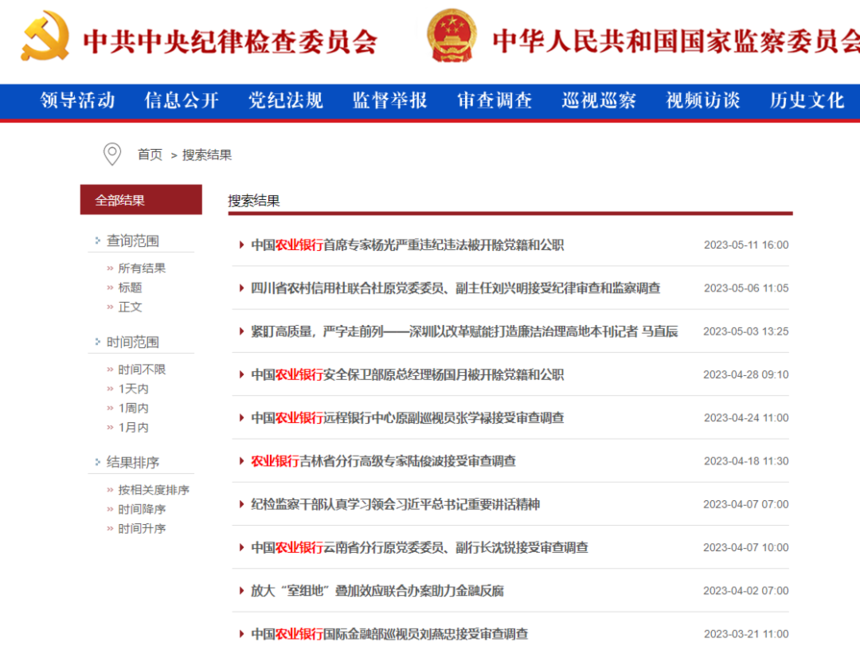Click the hammer and sickle party emblem
Image resolution: width=860 pixels, height=650 pixels.
pos(45,36)
